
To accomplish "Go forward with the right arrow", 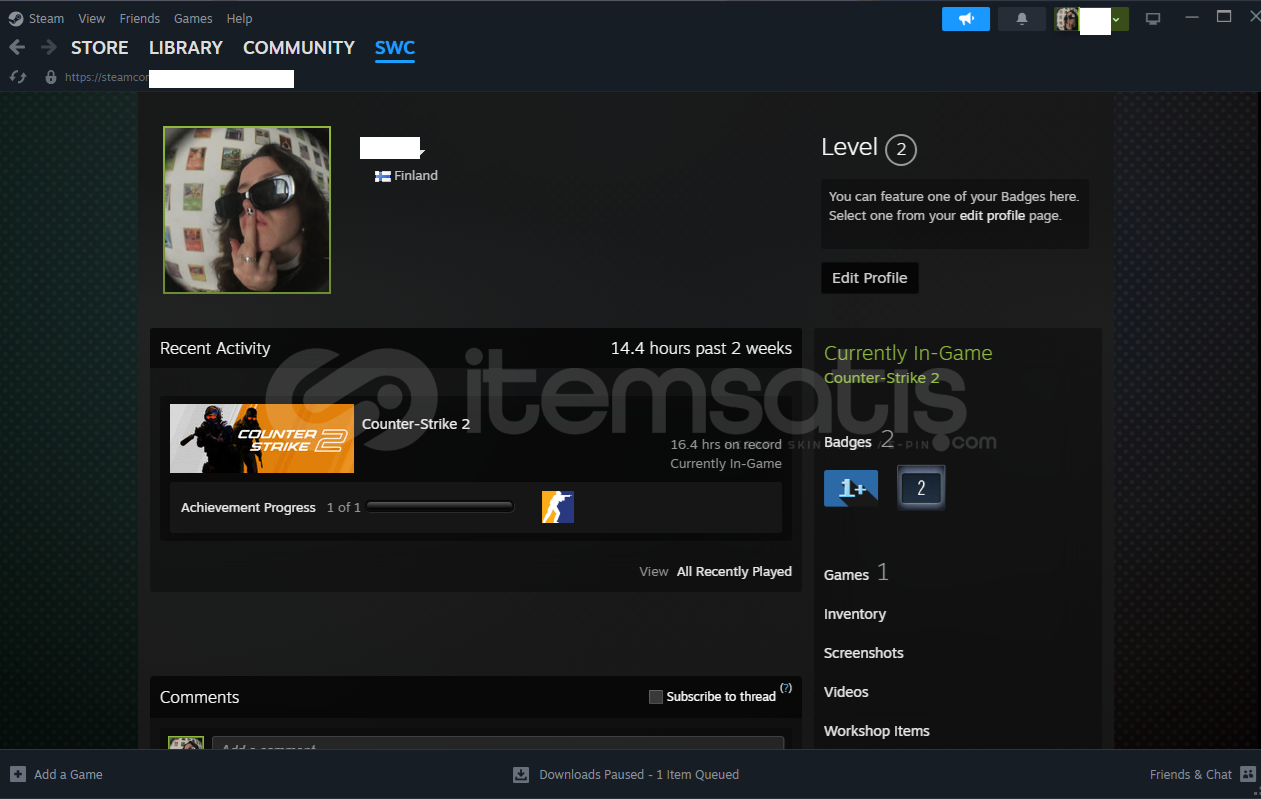I will point(48,47).
